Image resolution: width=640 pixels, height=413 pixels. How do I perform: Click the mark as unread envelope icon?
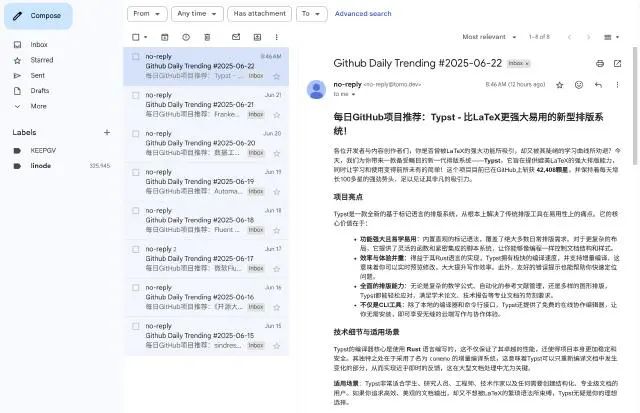click(x=236, y=37)
